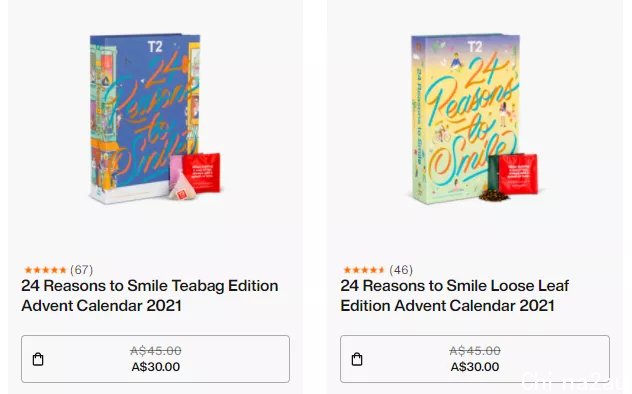Click struck-through A$45.00 price on Teabag Edition
The width and height of the screenshot is (632, 394).
pyautogui.click(x=155, y=351)
